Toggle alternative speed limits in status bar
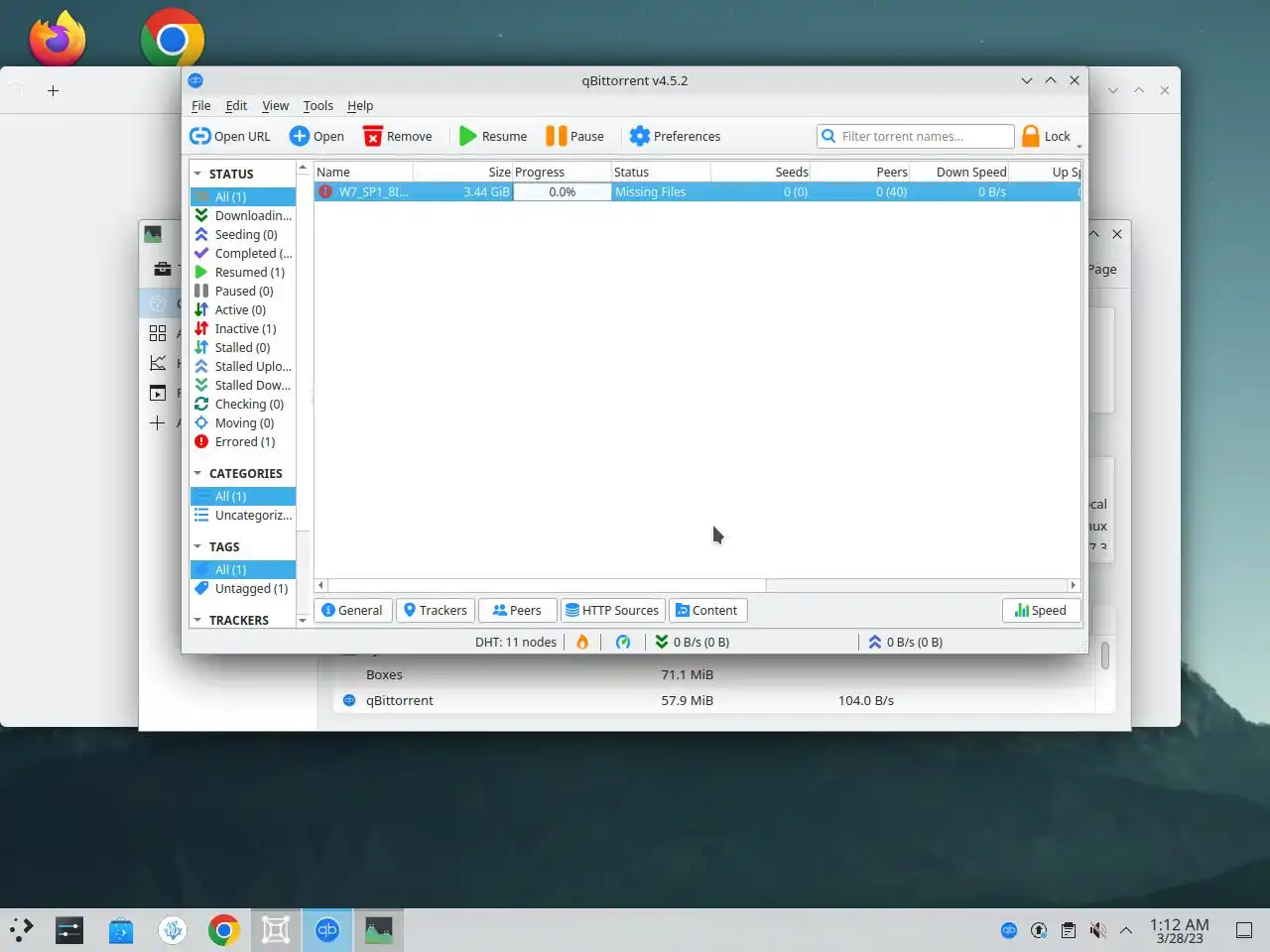Viewport: 1270px width, 952px height. click(623, 642)
